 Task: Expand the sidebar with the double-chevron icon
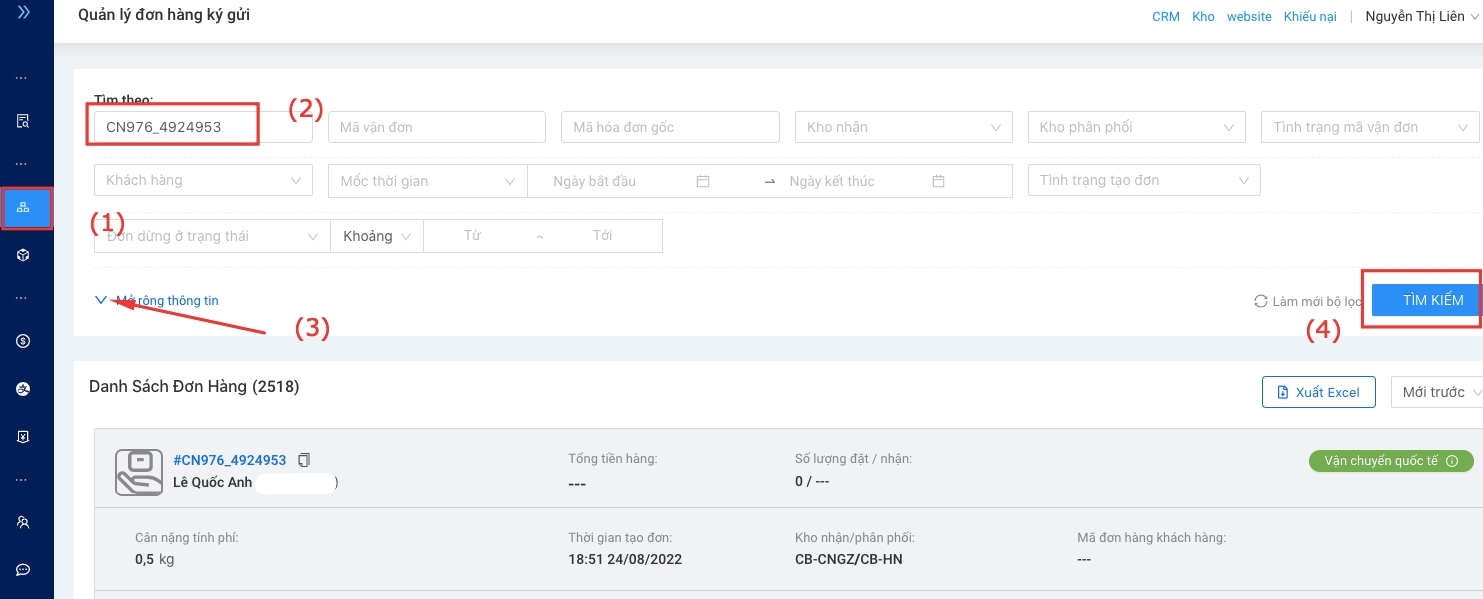[23, 13]
